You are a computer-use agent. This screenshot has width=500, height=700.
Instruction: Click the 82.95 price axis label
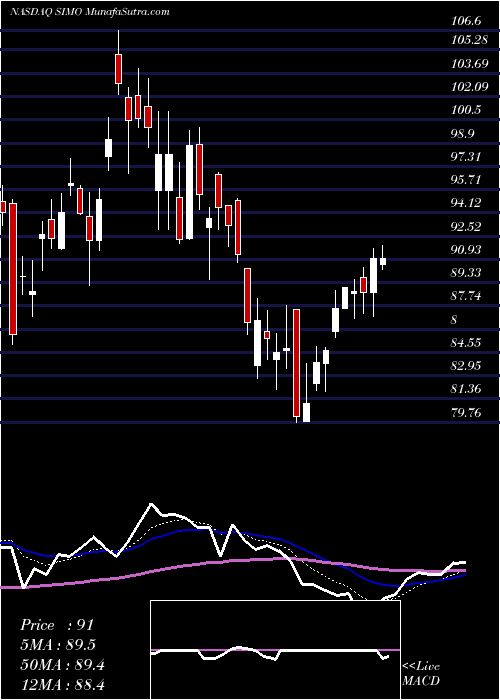pyautogui.click(x=467, y=366)
